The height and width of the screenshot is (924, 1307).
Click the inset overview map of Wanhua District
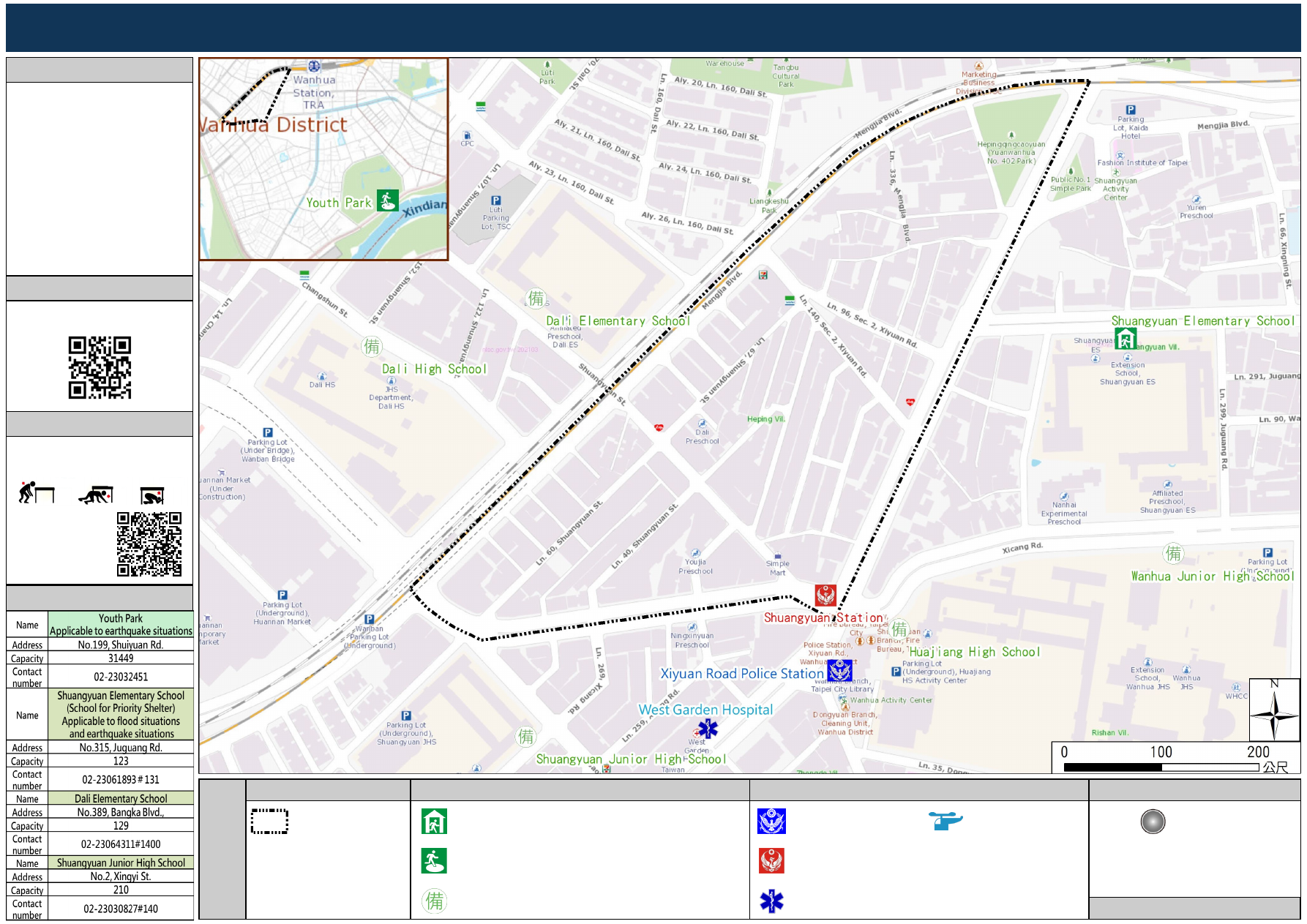324,159
